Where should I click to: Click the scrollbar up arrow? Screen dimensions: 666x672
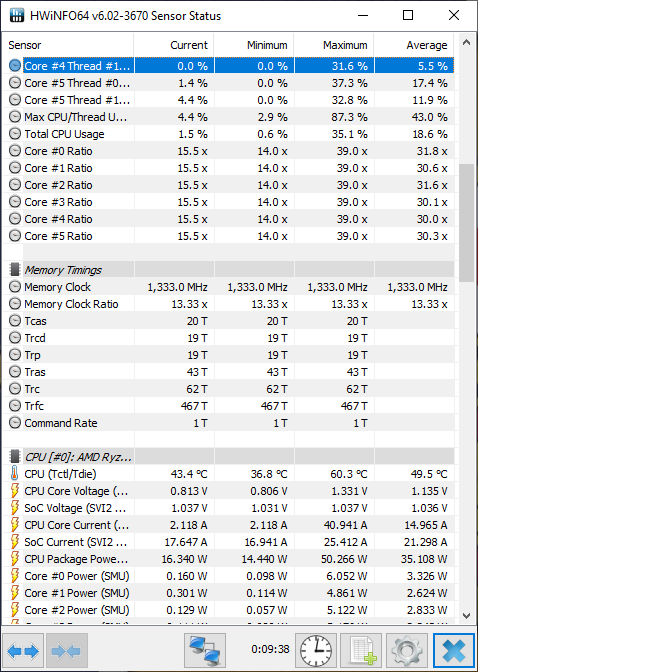coord(466,42)
